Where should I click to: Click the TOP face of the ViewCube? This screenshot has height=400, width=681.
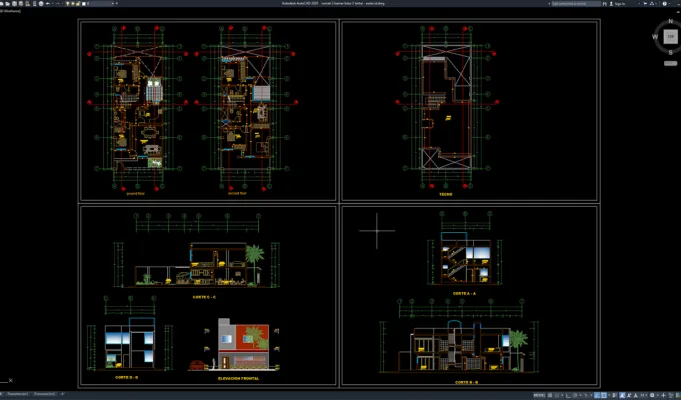coord(670,37)
